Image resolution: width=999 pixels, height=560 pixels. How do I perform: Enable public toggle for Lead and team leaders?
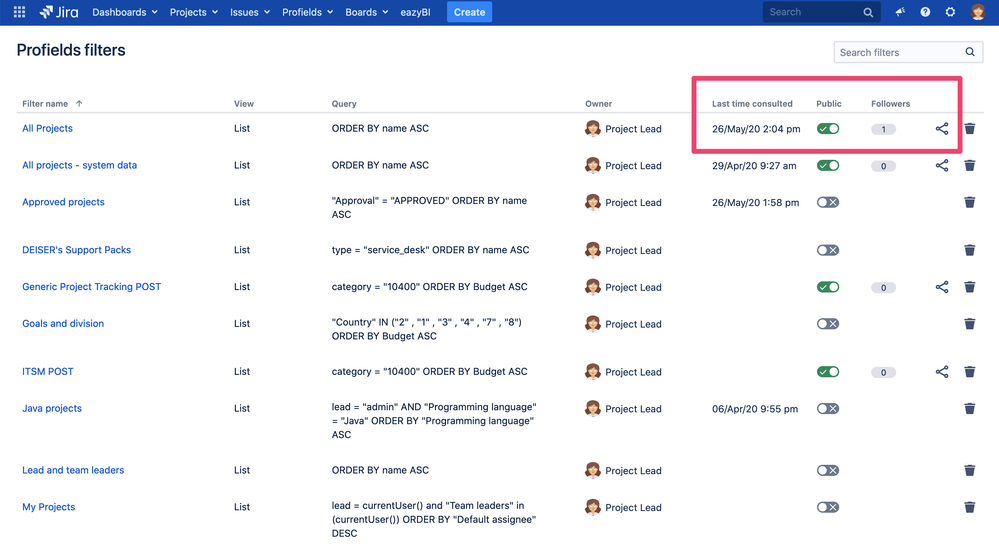[828, 471]
